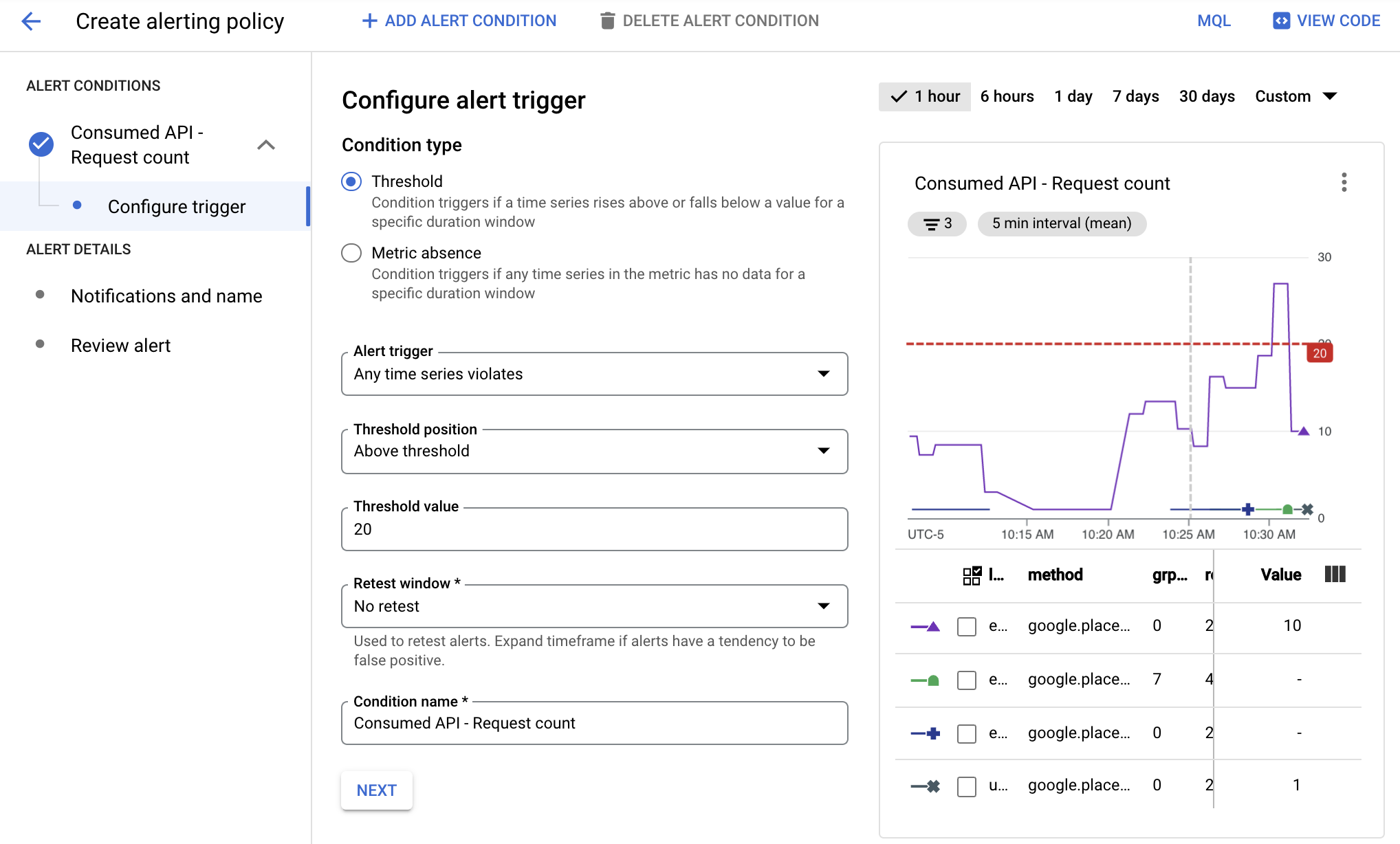The width and height of the screenshot is (1400, 844).
Task: Select the 7 days time range tab
Action: (x=1136, y=96)
